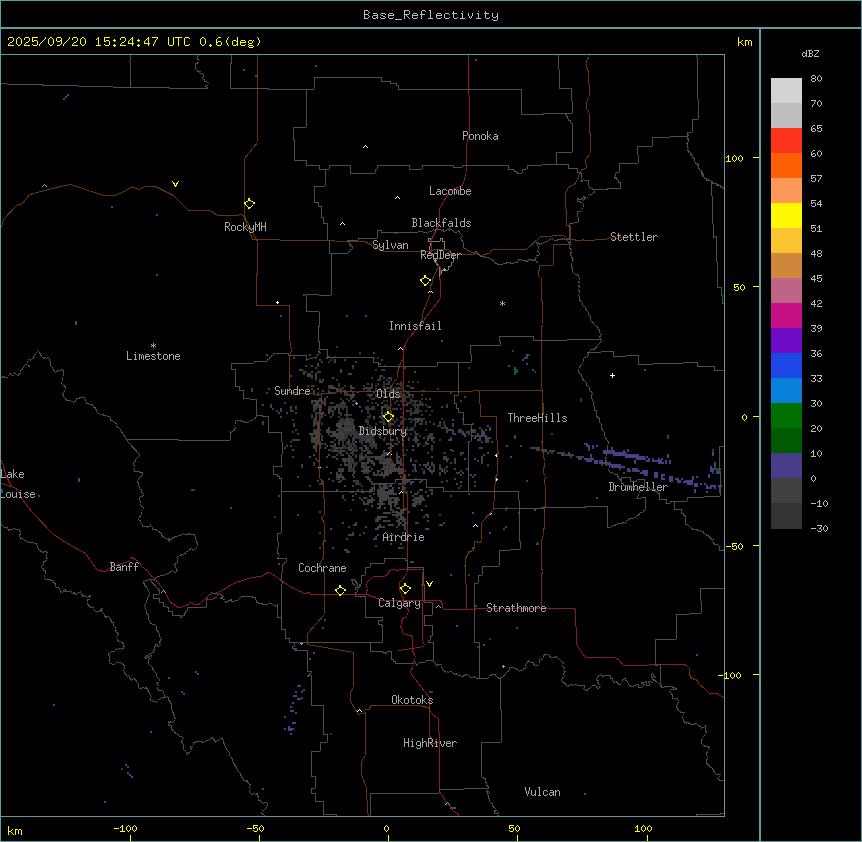862x842 pixels.
Task: Select the yellow diamond marker below Cochrane
Action: [340, 590]
